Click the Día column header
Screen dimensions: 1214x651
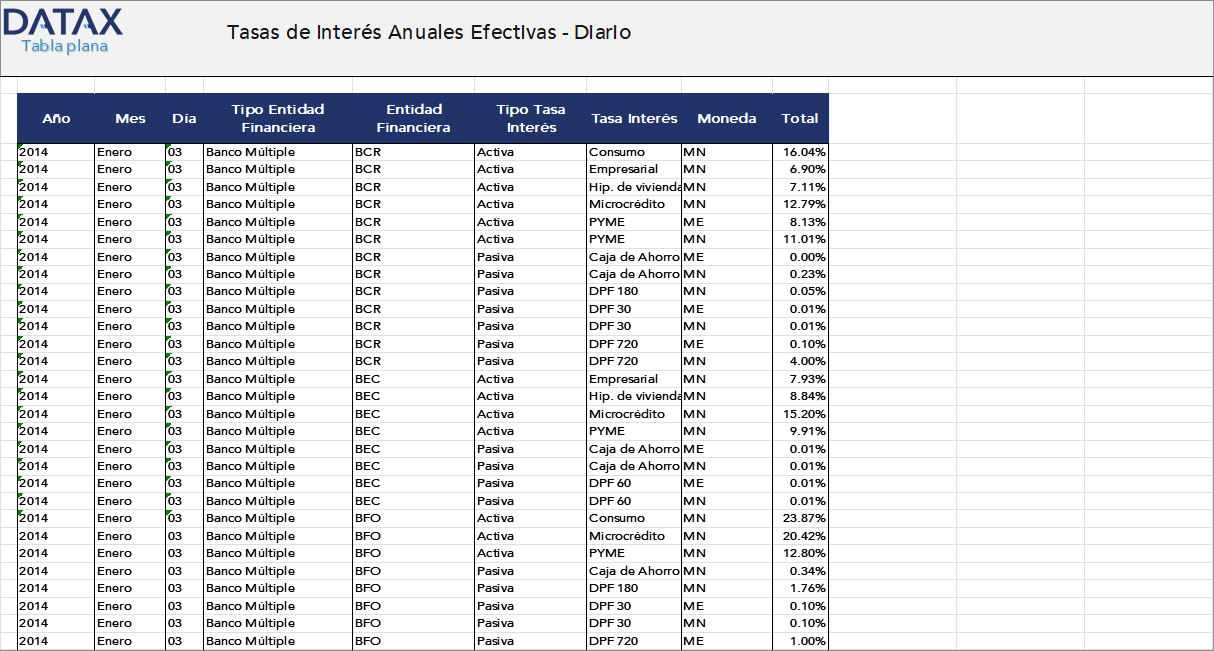click(184, 118)
